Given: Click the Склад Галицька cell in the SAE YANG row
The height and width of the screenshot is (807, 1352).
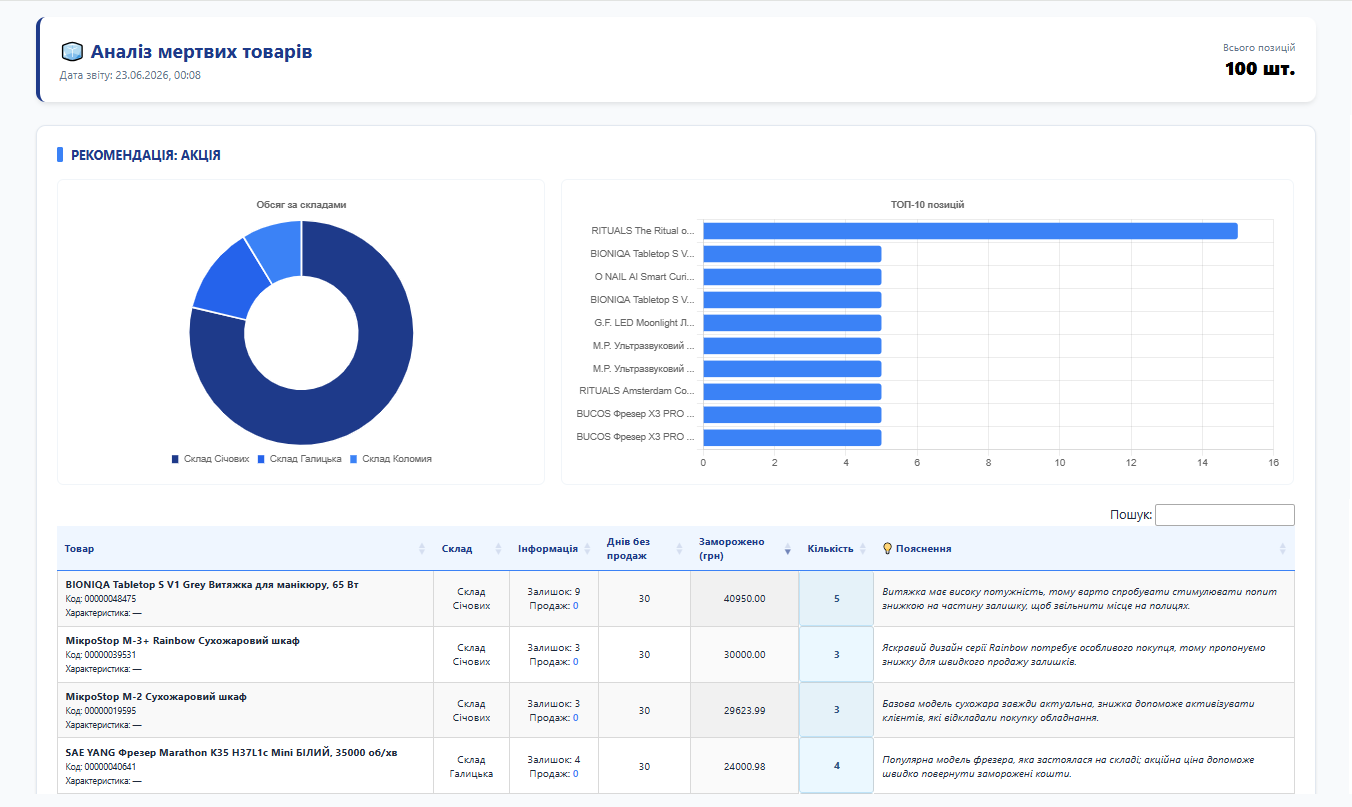Looking at the screenshot, I should [471, 766].
